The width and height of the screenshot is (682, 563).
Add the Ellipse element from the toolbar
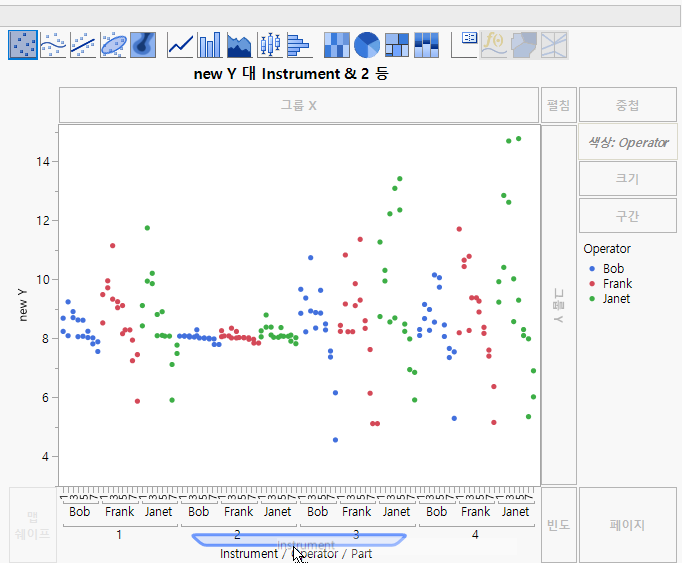(x=113, y=45)
